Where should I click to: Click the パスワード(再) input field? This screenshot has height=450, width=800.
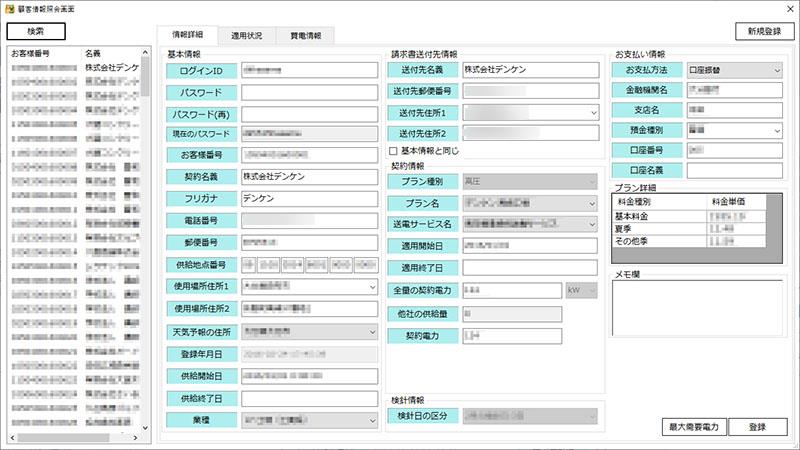tap(310, 114)
